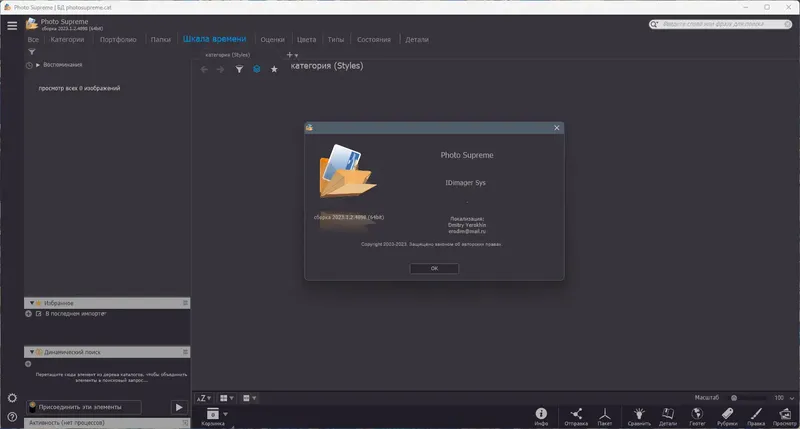Close the About dialog
Screen dimensions: 800x429
tap(557, 128)
